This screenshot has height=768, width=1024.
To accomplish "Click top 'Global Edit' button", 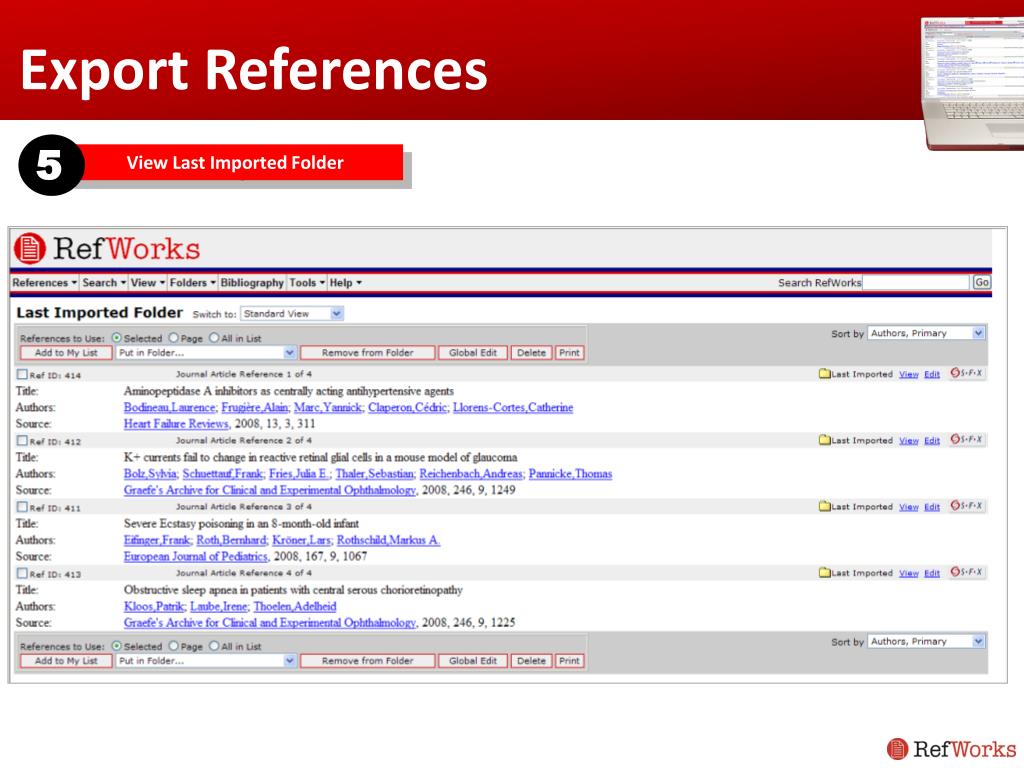I will click(473, 353).
